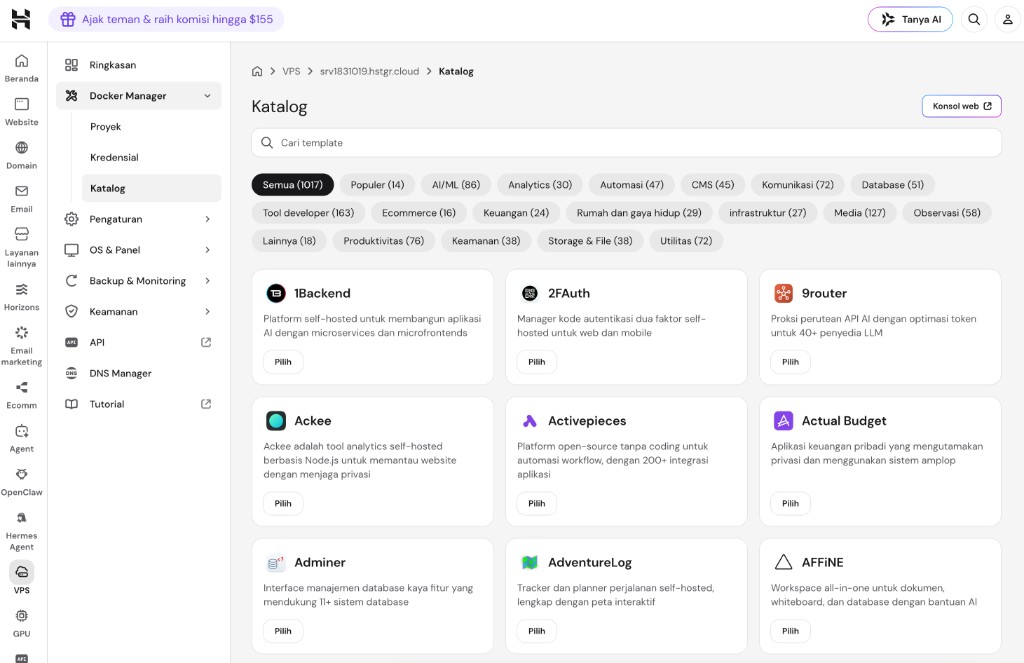This screenshot has width=1024, height=663.
Task: Click Pilih on the AFFiNE card
Action: 790,631
